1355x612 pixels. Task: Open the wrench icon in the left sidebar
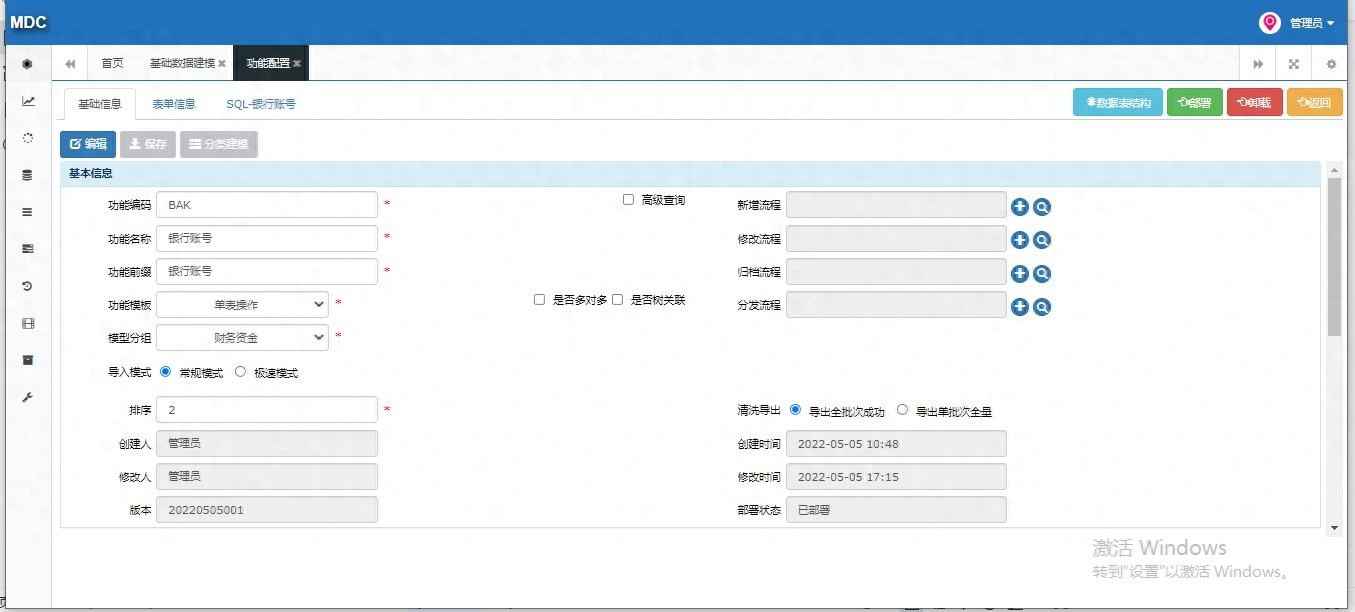[28, 397]
